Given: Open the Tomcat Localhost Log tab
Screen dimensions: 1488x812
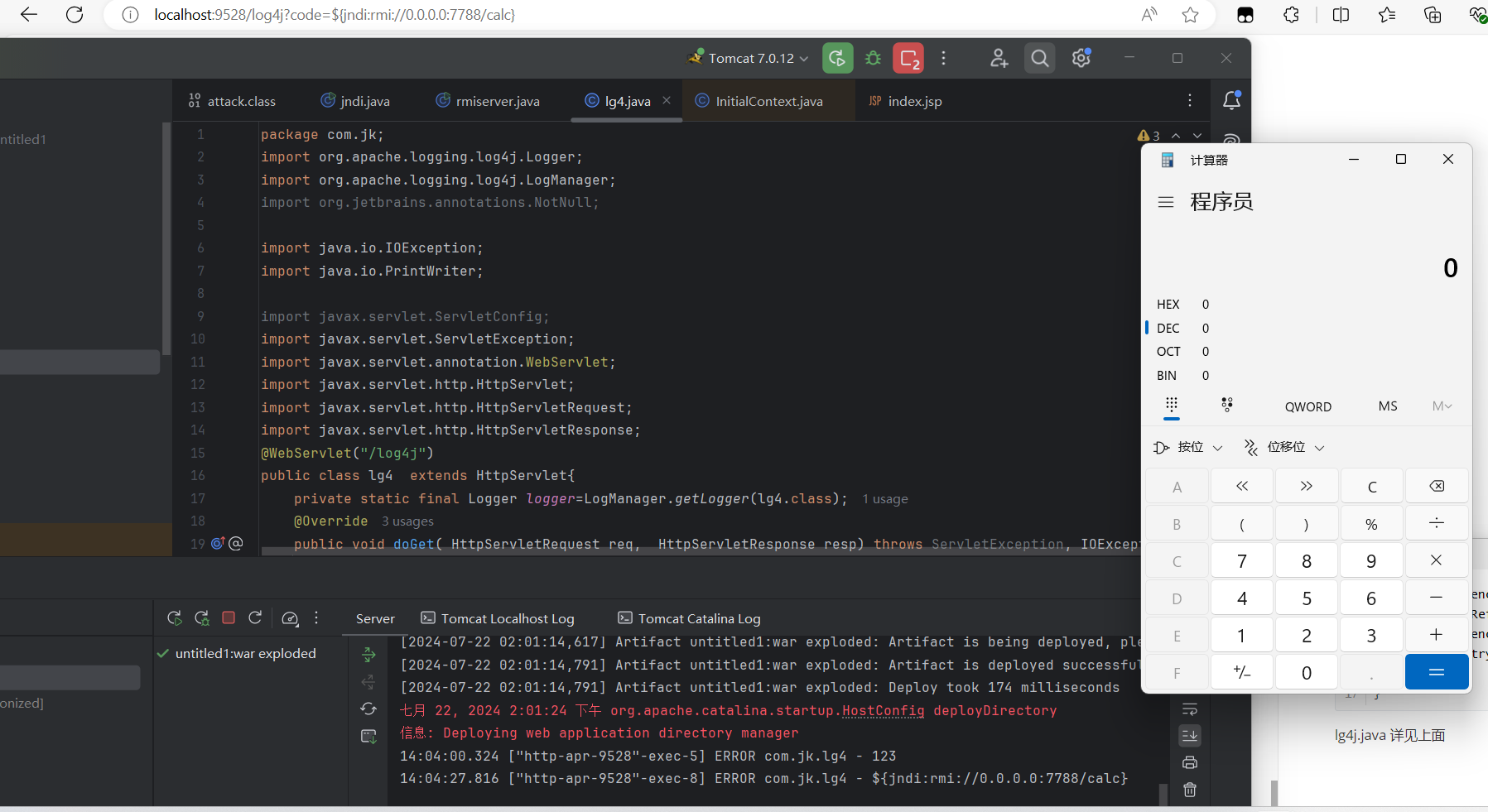Looking at the screenshot, I should (x=498, y=618).
